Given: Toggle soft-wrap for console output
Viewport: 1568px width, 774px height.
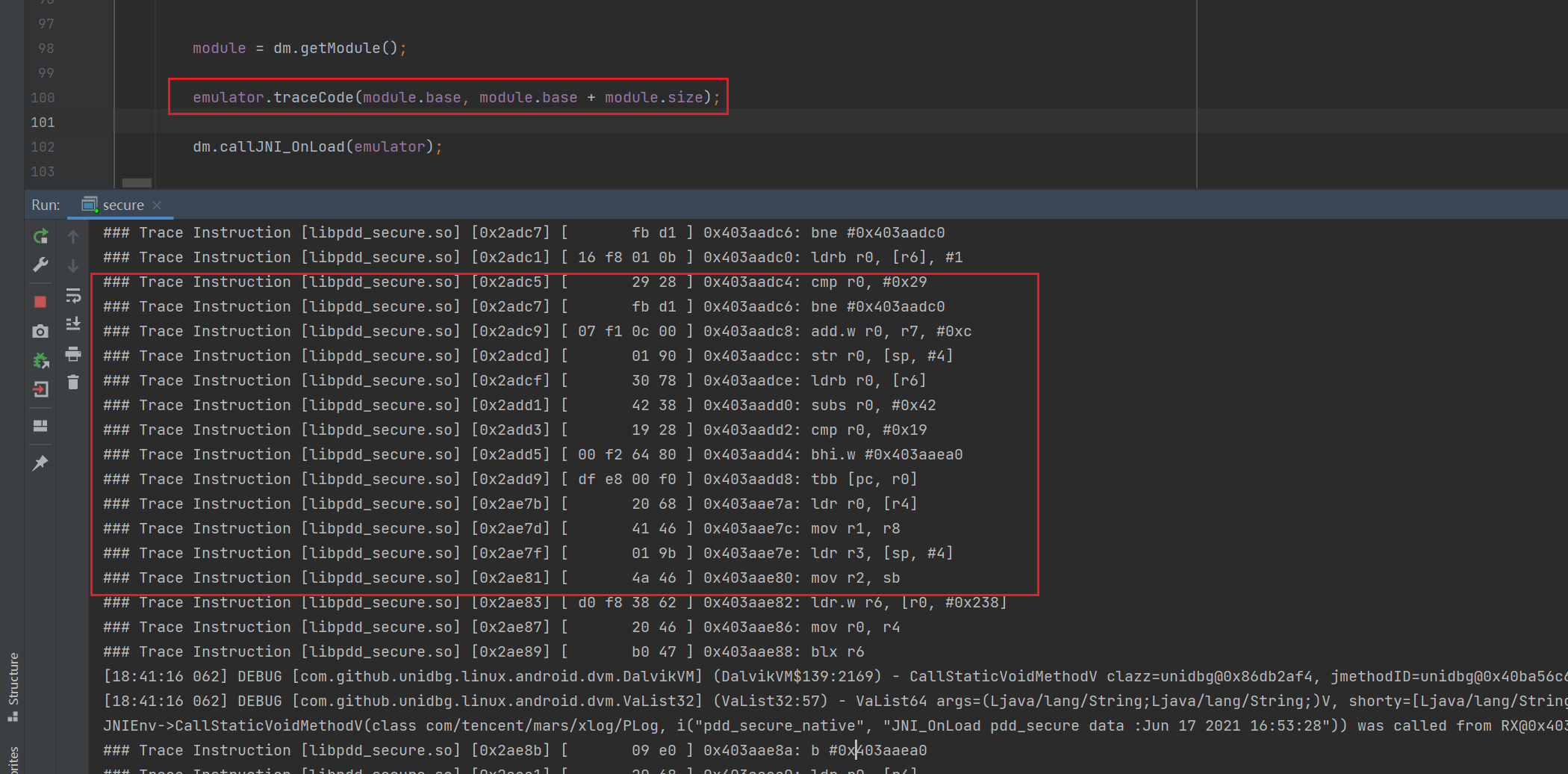Looking at the screenshot, I should (73, 296).
